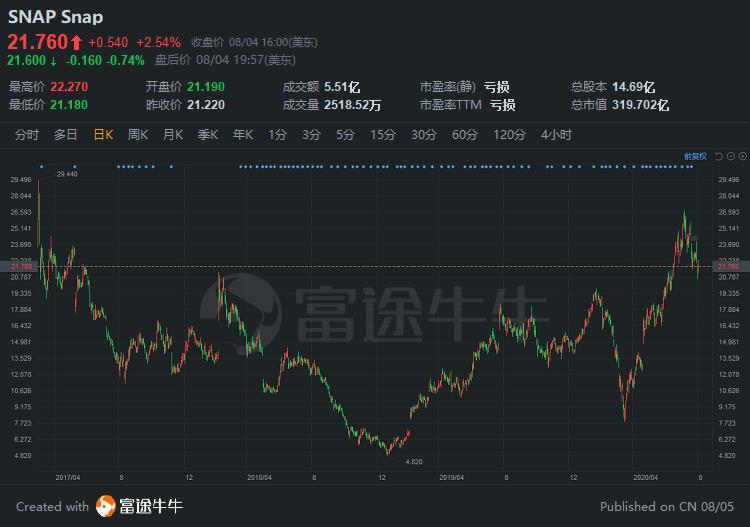
Task: Choose the 4小时 four-hour interval
Action: (556, 135)
